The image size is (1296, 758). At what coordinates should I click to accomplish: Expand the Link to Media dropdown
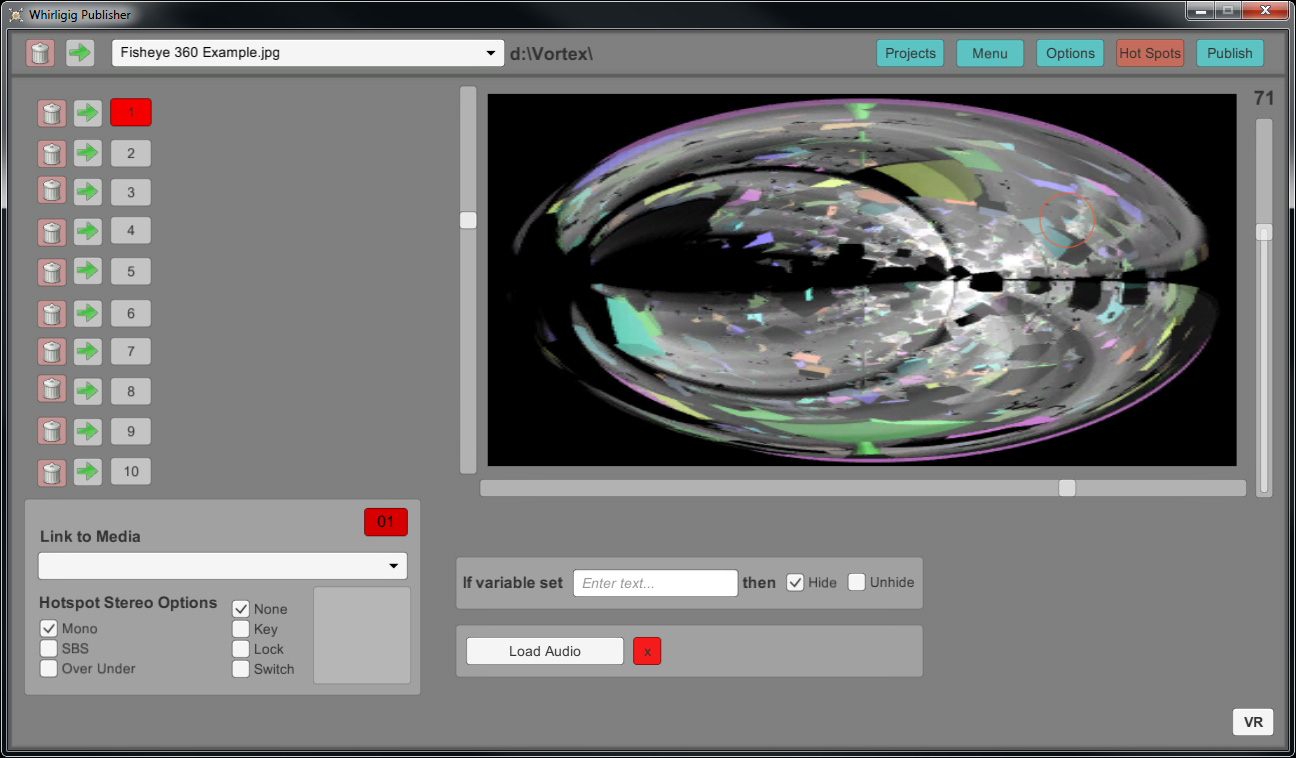pos(223,566)
